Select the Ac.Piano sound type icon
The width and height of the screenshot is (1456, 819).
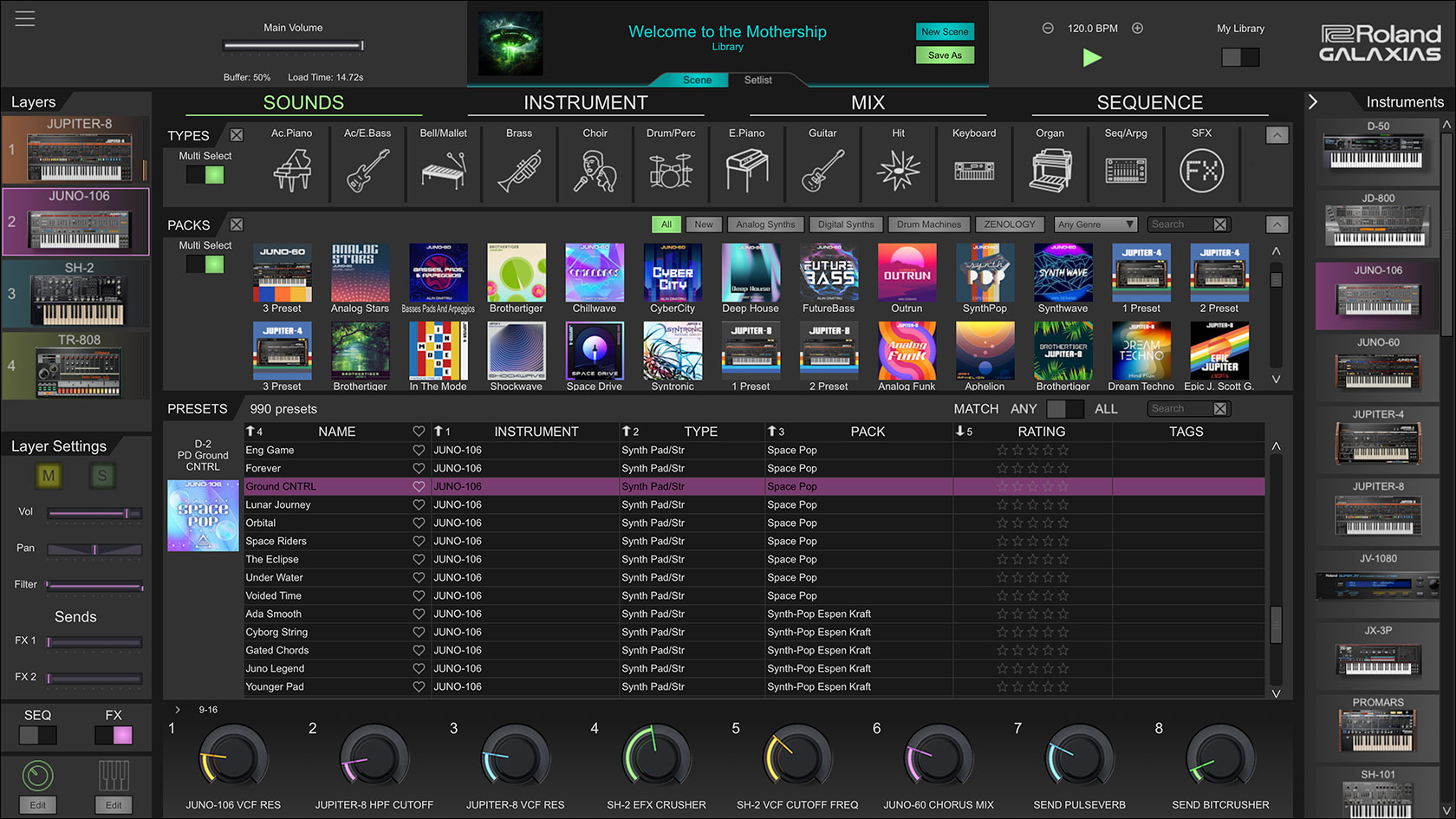[x=292, y=170]
